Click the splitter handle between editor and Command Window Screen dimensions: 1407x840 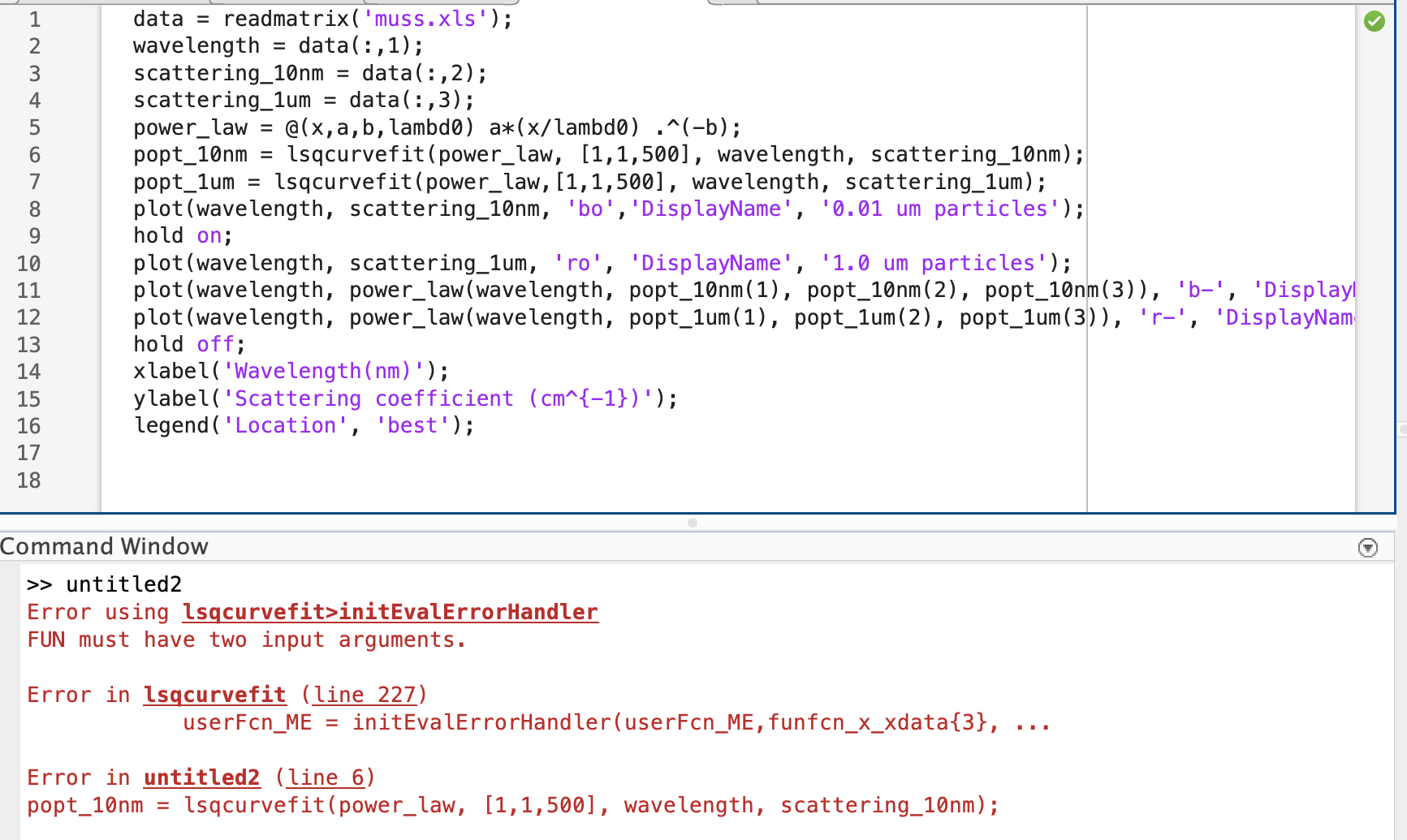coord(692,523)
